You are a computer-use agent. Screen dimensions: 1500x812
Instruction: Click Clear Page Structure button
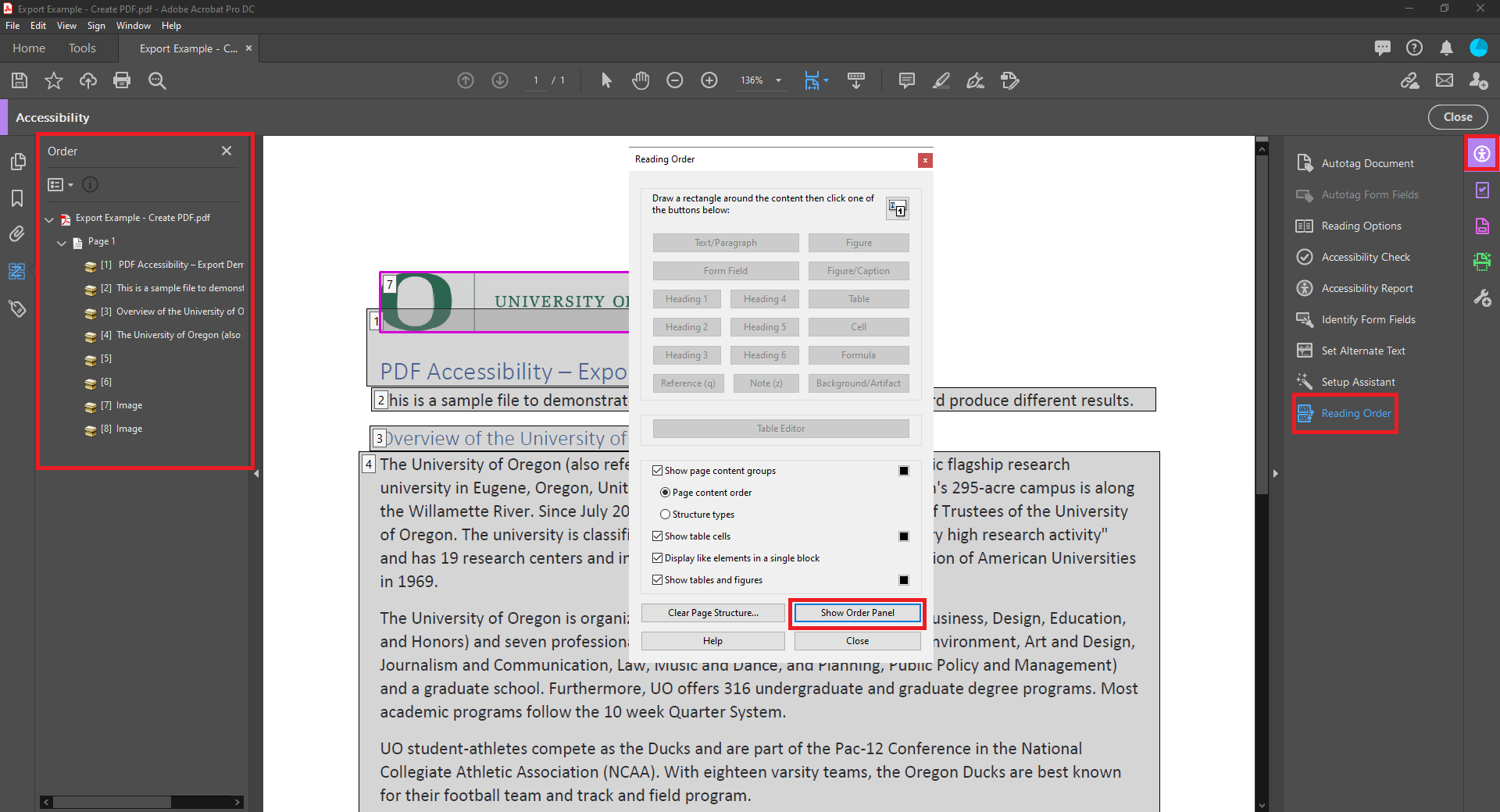(713, 613)
